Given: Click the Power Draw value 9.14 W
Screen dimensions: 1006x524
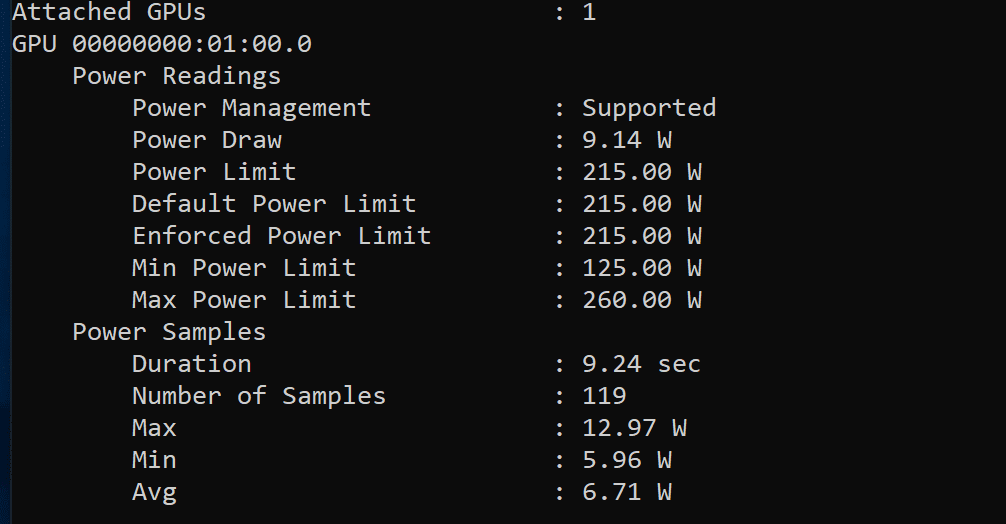Looking at the screenshot, I should (x=627, y=140).
